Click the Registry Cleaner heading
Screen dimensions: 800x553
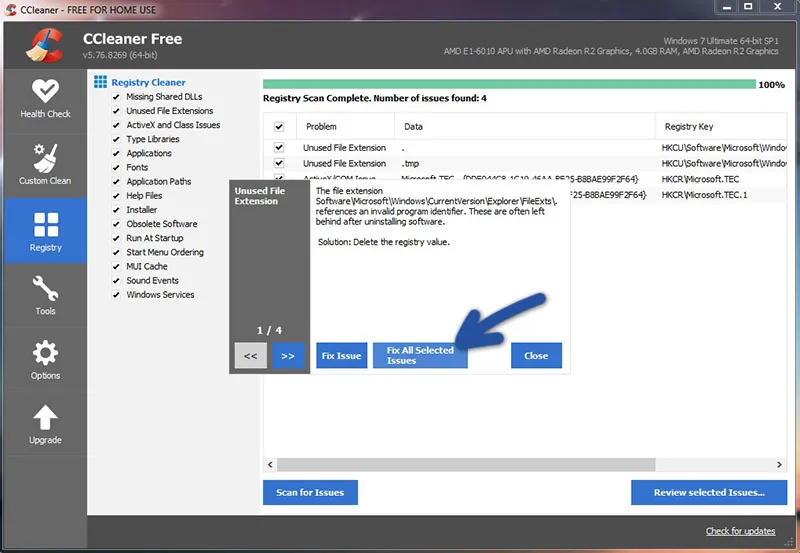pyautogui.click(x=148, y=82)
